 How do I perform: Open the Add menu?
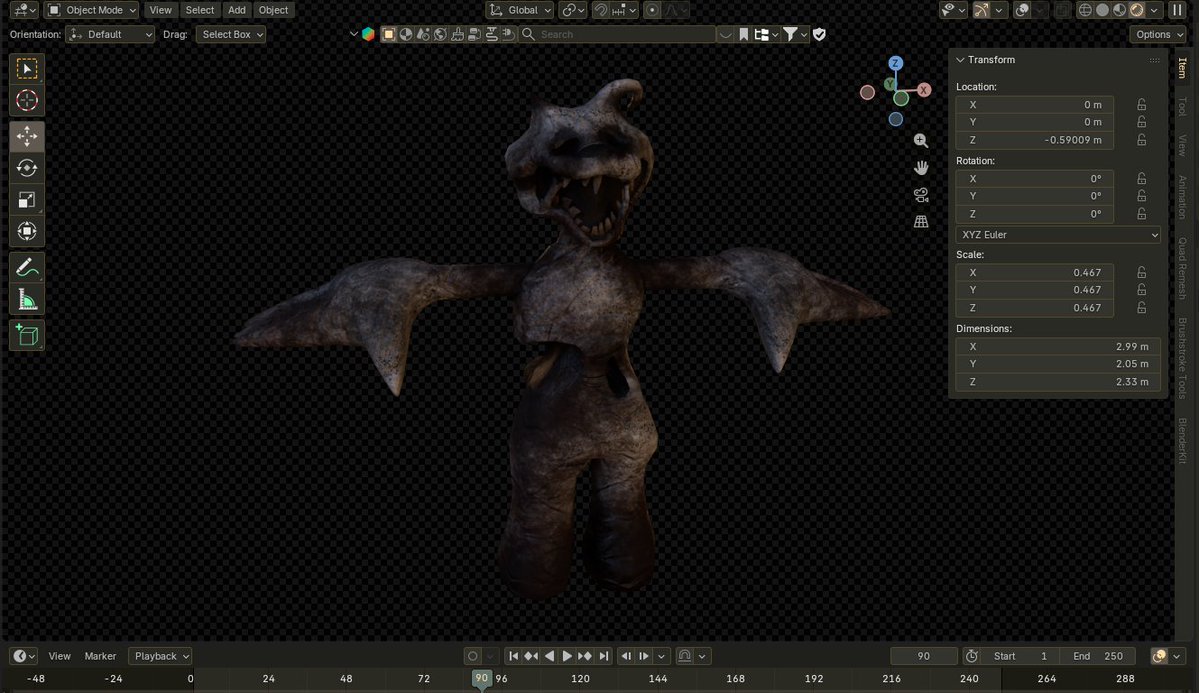pyautogui.click(x=237, y=10)
